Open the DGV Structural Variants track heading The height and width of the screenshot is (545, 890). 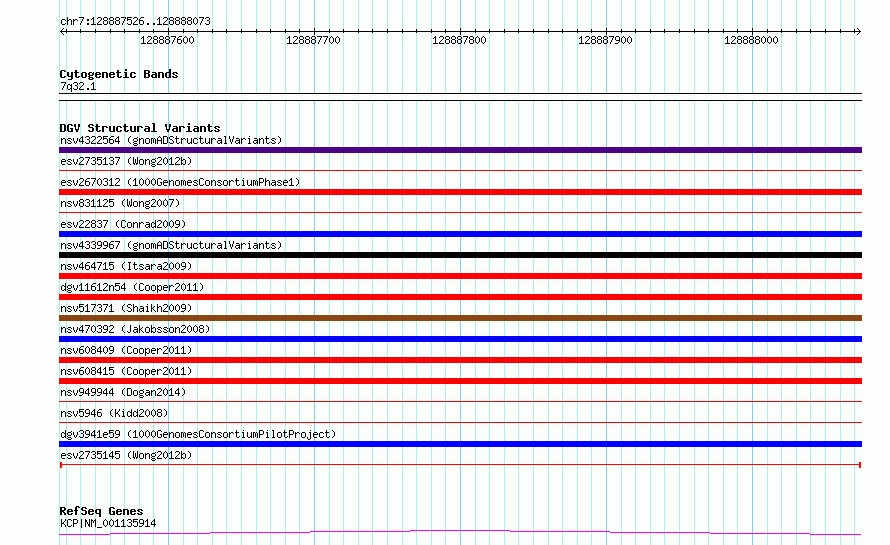click(140, 128)
